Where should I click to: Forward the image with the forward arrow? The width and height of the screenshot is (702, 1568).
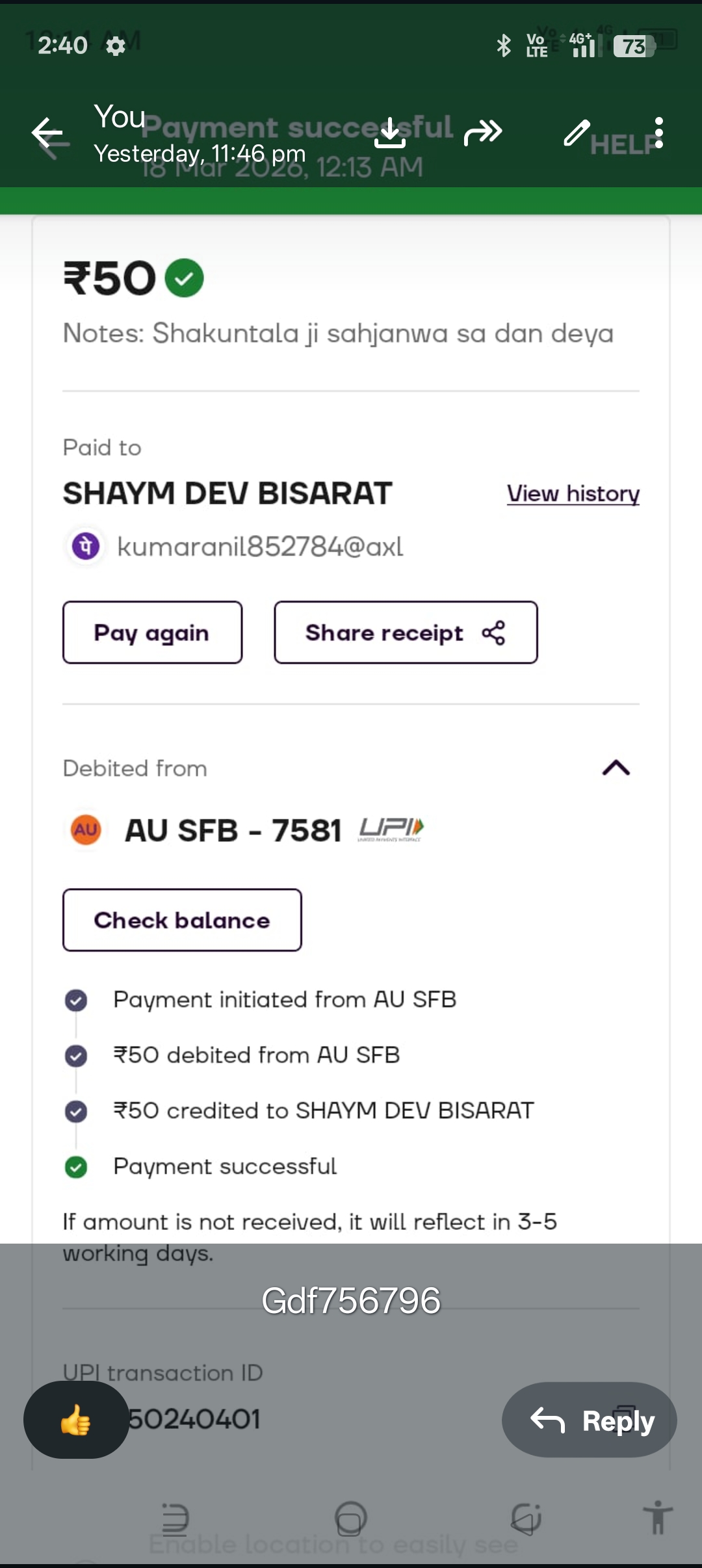coord(483,133)
